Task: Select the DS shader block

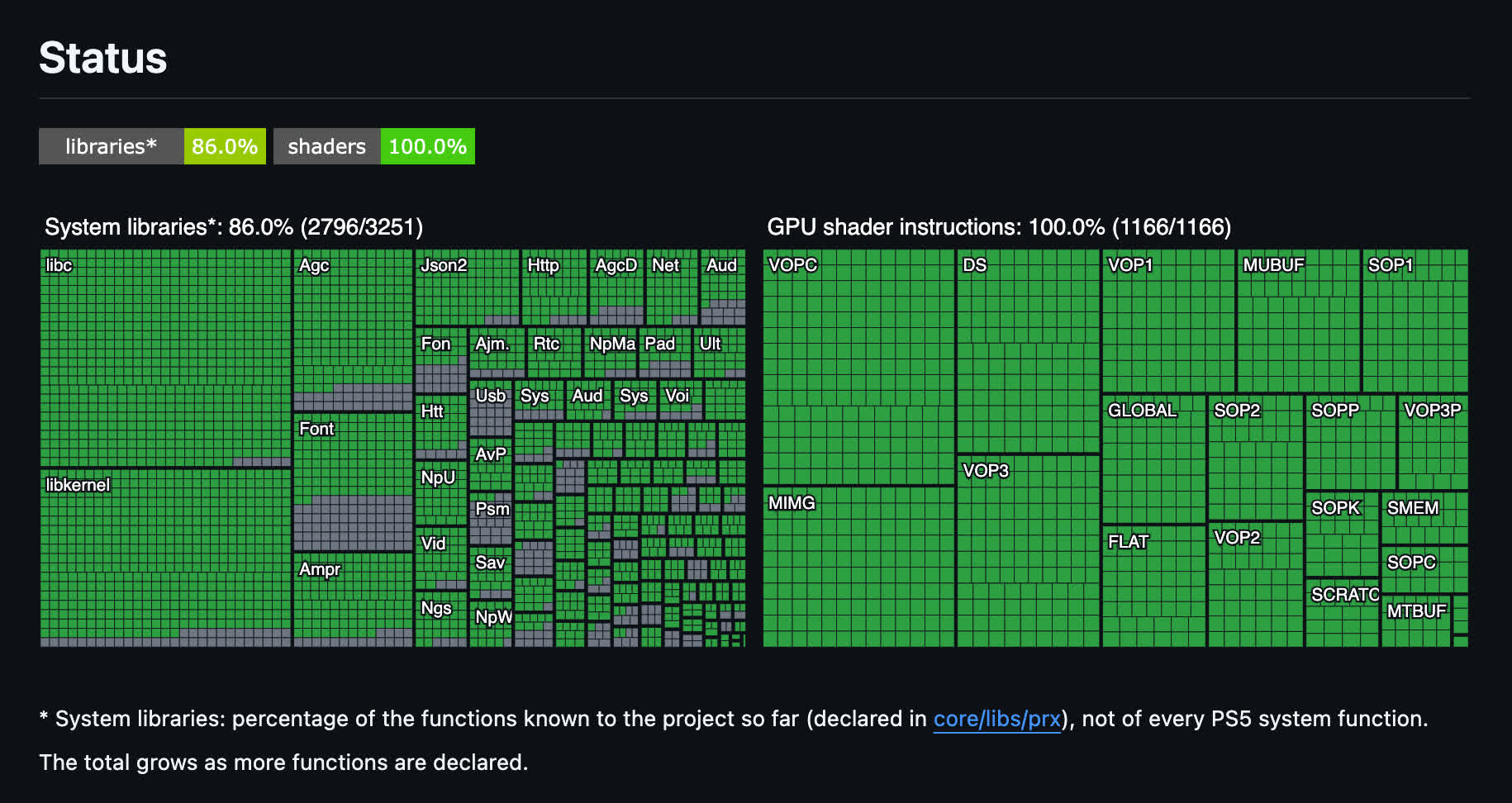Action: click(1028, 351)
